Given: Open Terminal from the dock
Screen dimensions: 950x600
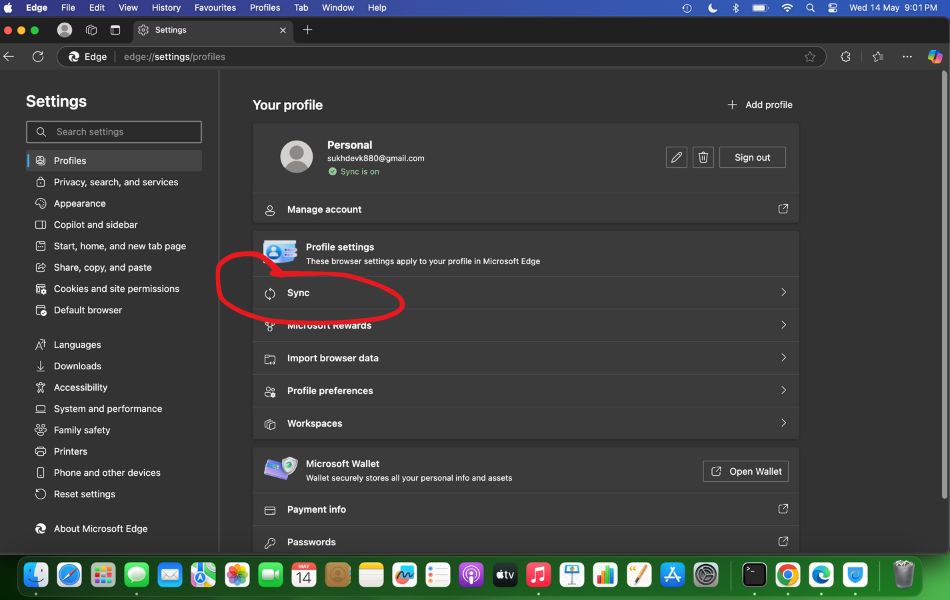Looking at the screenshot, I should pyautogui.click(x=754, y=574).
